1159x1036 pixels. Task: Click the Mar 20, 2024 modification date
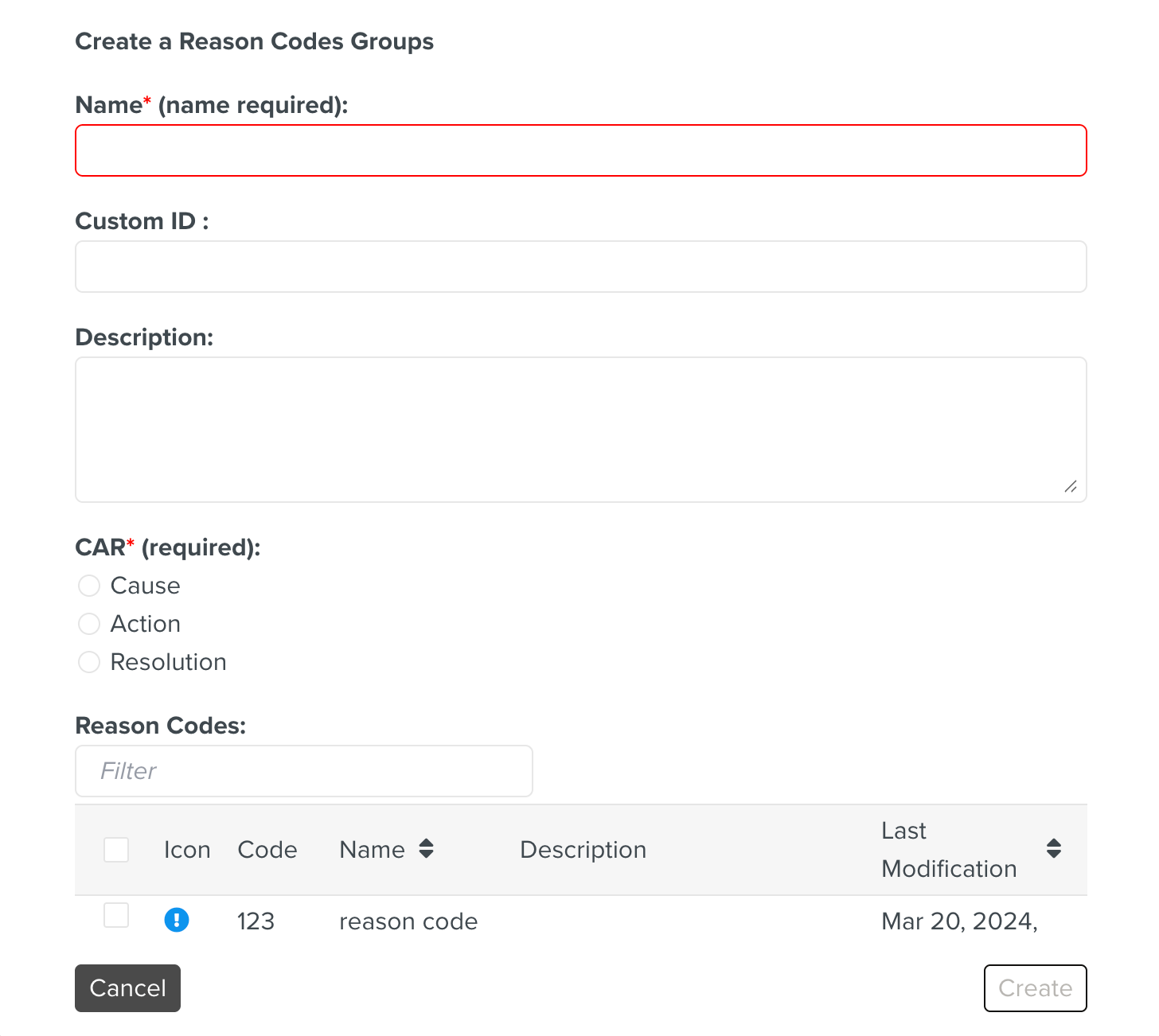(958, 921)
